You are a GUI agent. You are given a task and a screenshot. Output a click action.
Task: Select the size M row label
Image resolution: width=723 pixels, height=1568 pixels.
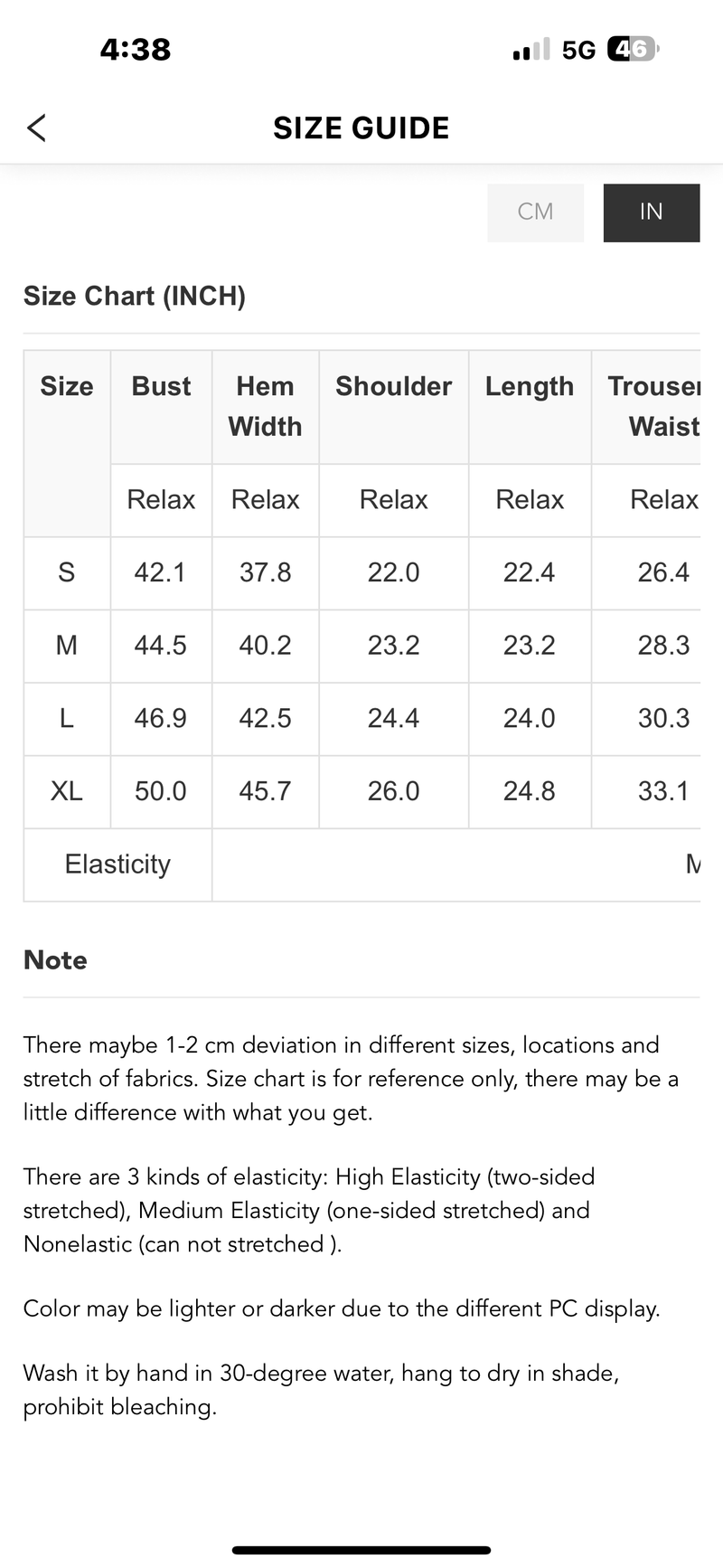67,646
